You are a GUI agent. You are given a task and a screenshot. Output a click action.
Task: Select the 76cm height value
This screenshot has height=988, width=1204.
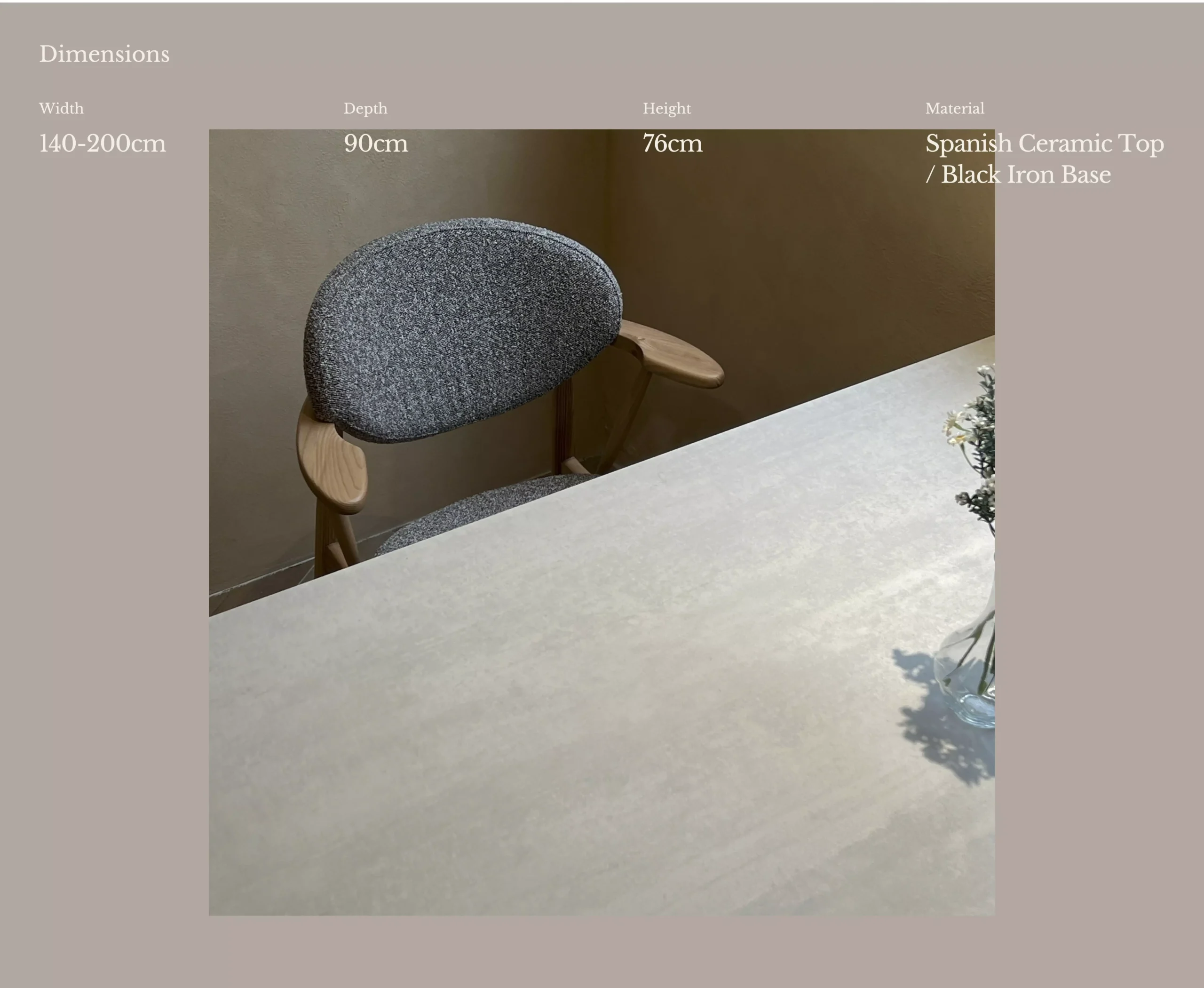[672, 143]
